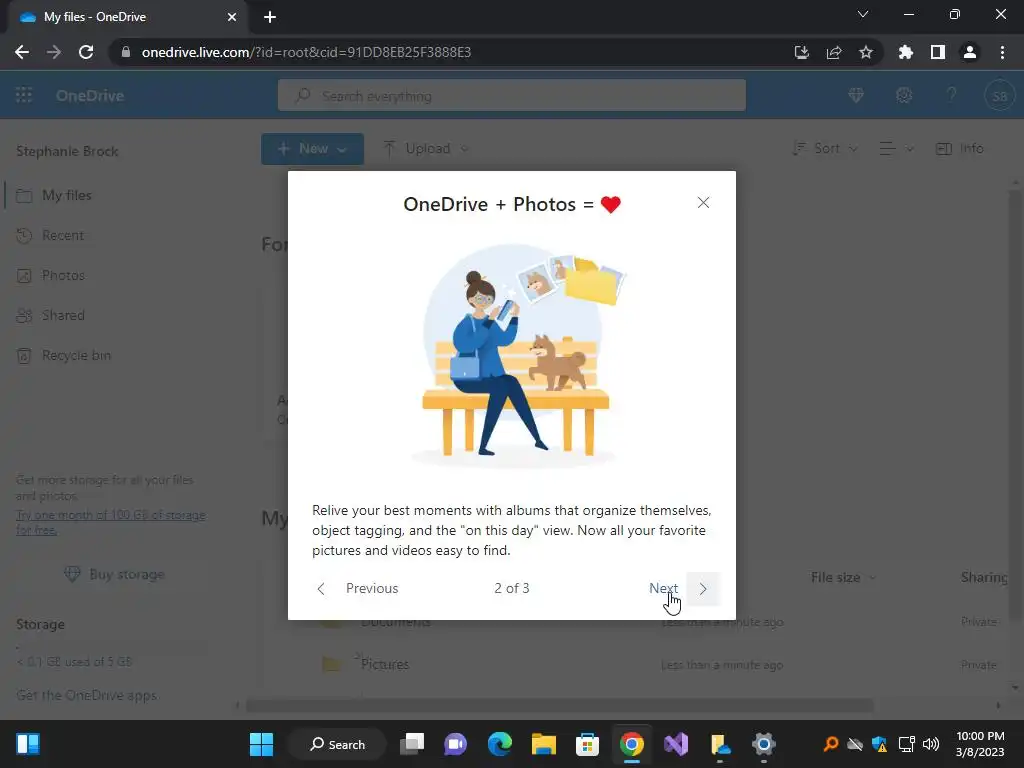Expand the New button menu
The image size is (1024, 768).
[312, 149]
